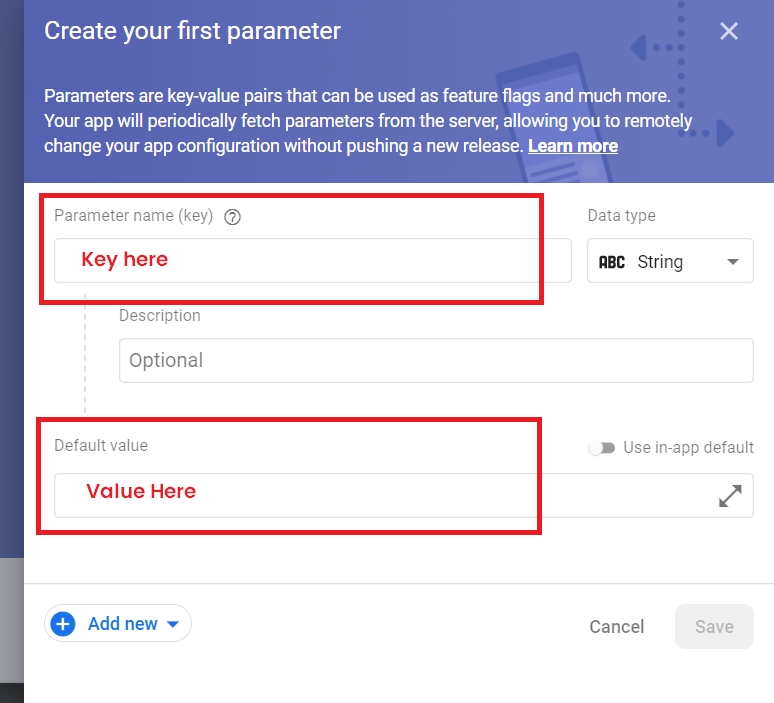This screenshot has height=703, width=774.
Task: Click the ABC string type icon
Action: [x=611, y=262]
